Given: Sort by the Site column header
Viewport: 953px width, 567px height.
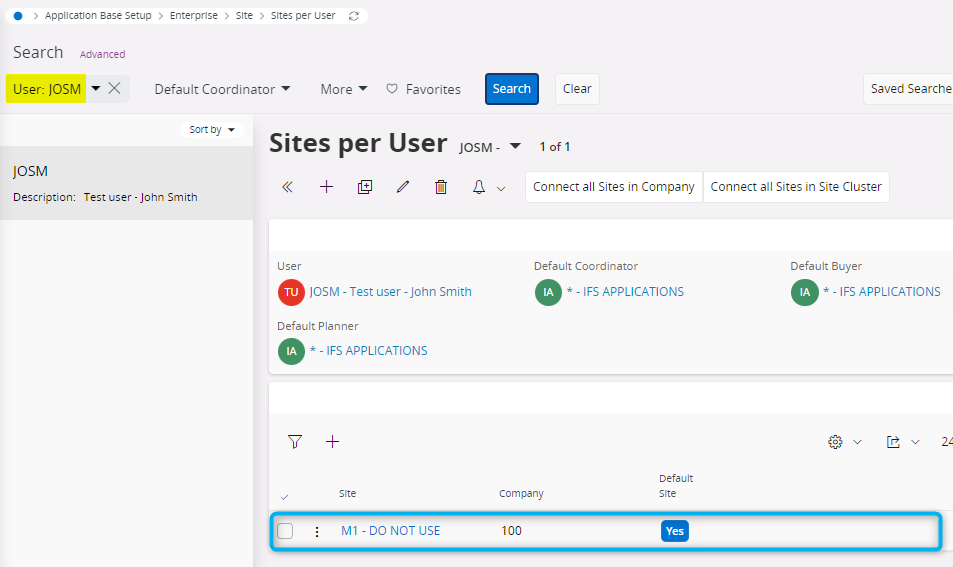Looking at the screenshot, I should (x=348, y=493).
